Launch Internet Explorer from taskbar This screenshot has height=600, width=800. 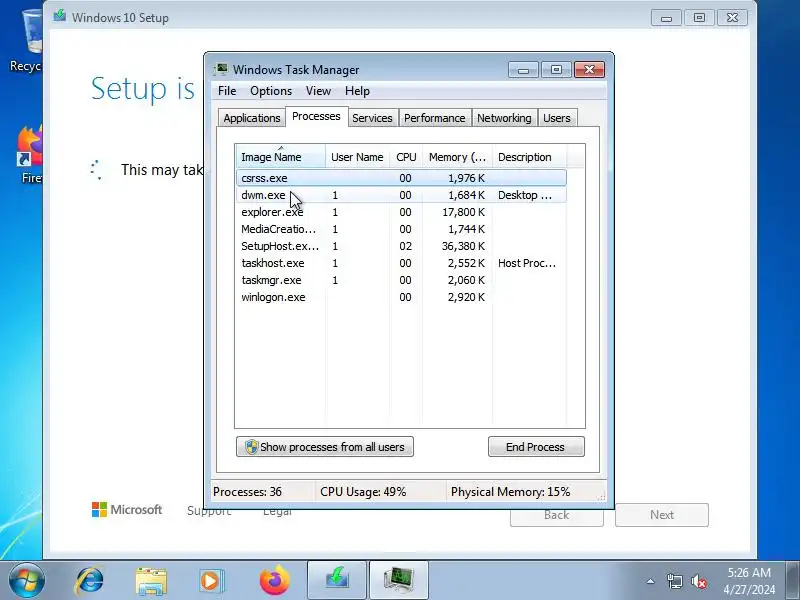pyautogui.click(x=89, y=581)
